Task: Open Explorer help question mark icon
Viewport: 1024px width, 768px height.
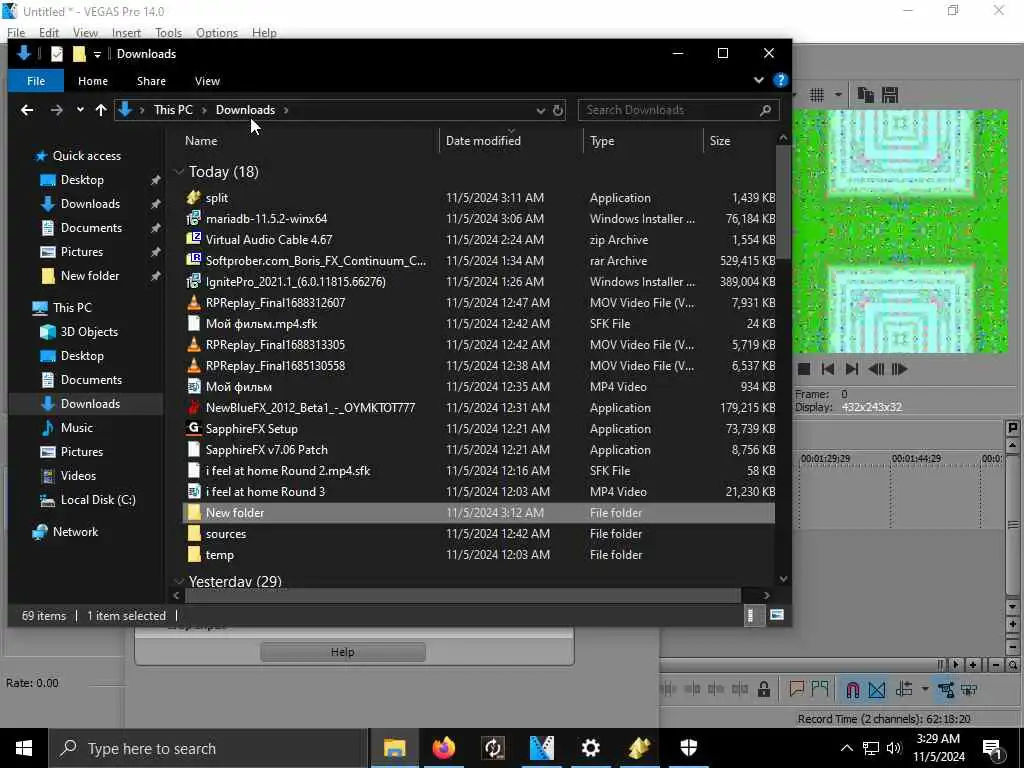Action: pos(780,80)
